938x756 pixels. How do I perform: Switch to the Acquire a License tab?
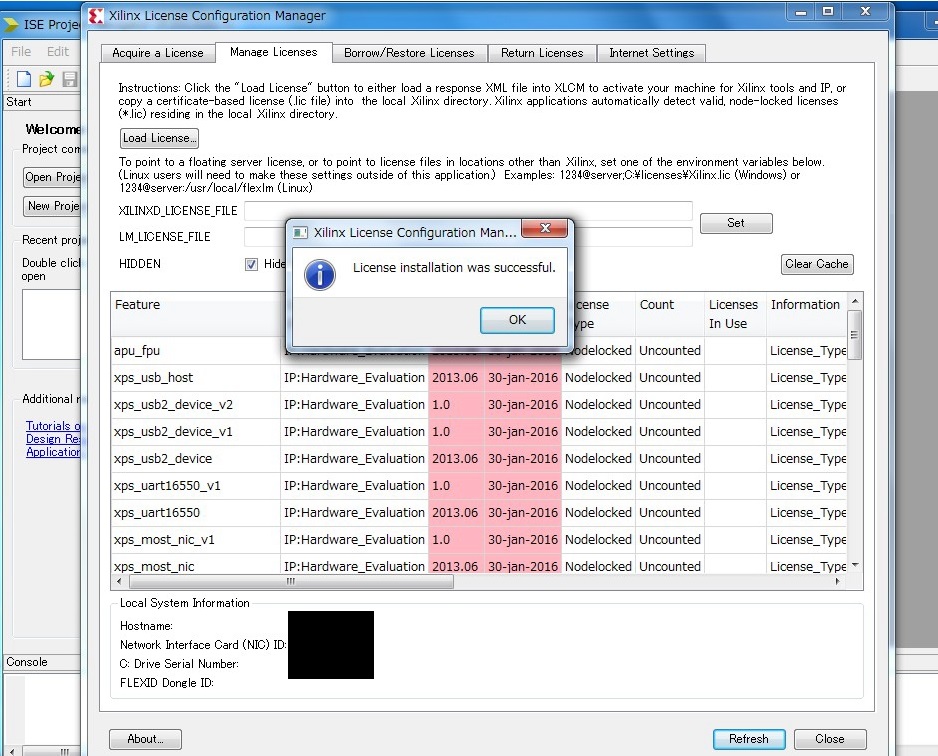click(157, 53)
